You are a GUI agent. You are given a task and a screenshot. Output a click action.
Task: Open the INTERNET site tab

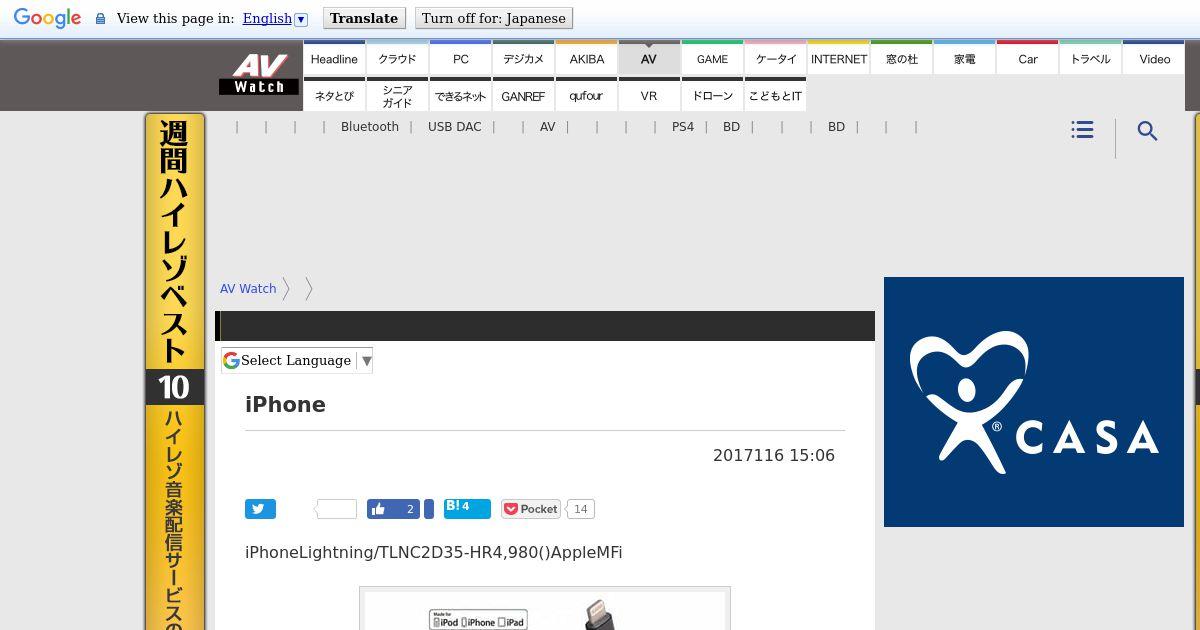tap(838, 59)
